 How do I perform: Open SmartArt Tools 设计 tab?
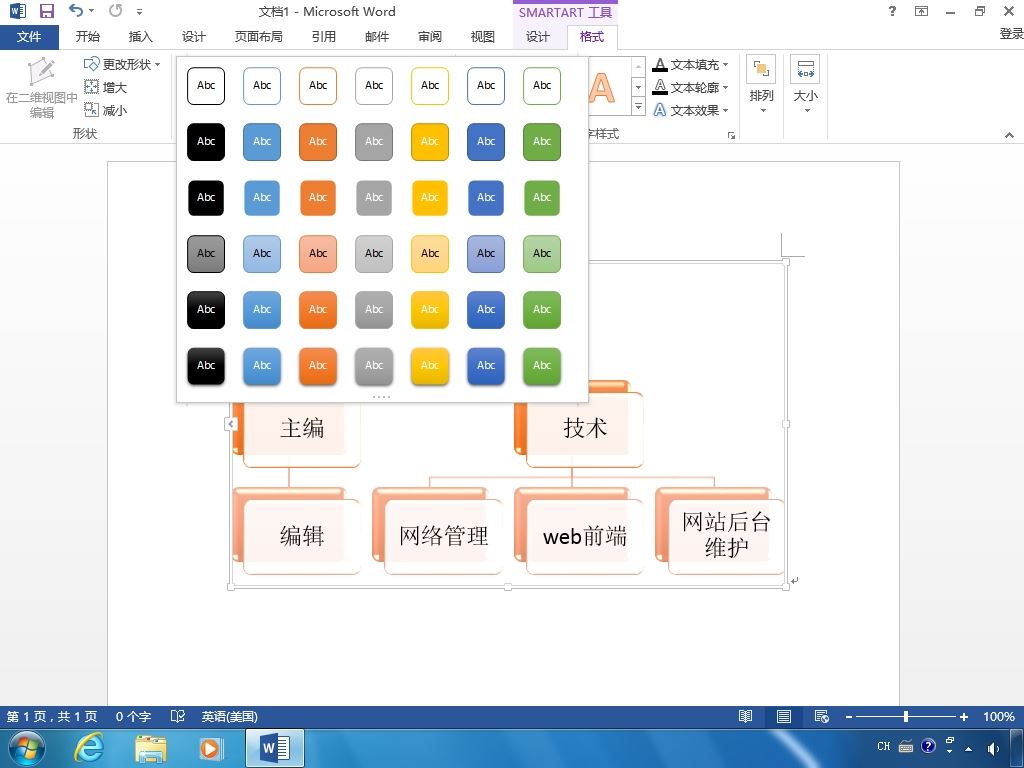[537, 37]
